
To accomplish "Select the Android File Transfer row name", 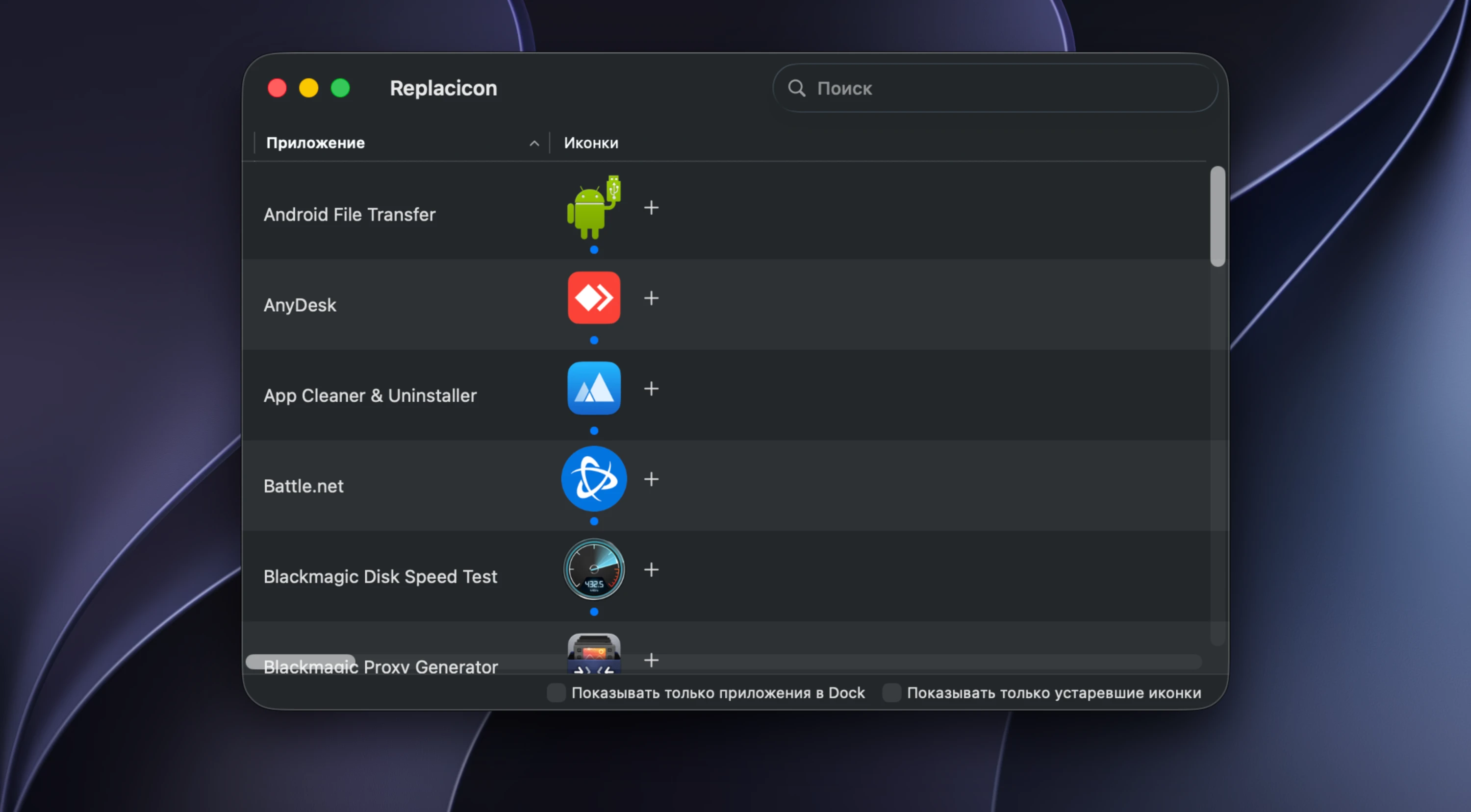I will point(350,215).
